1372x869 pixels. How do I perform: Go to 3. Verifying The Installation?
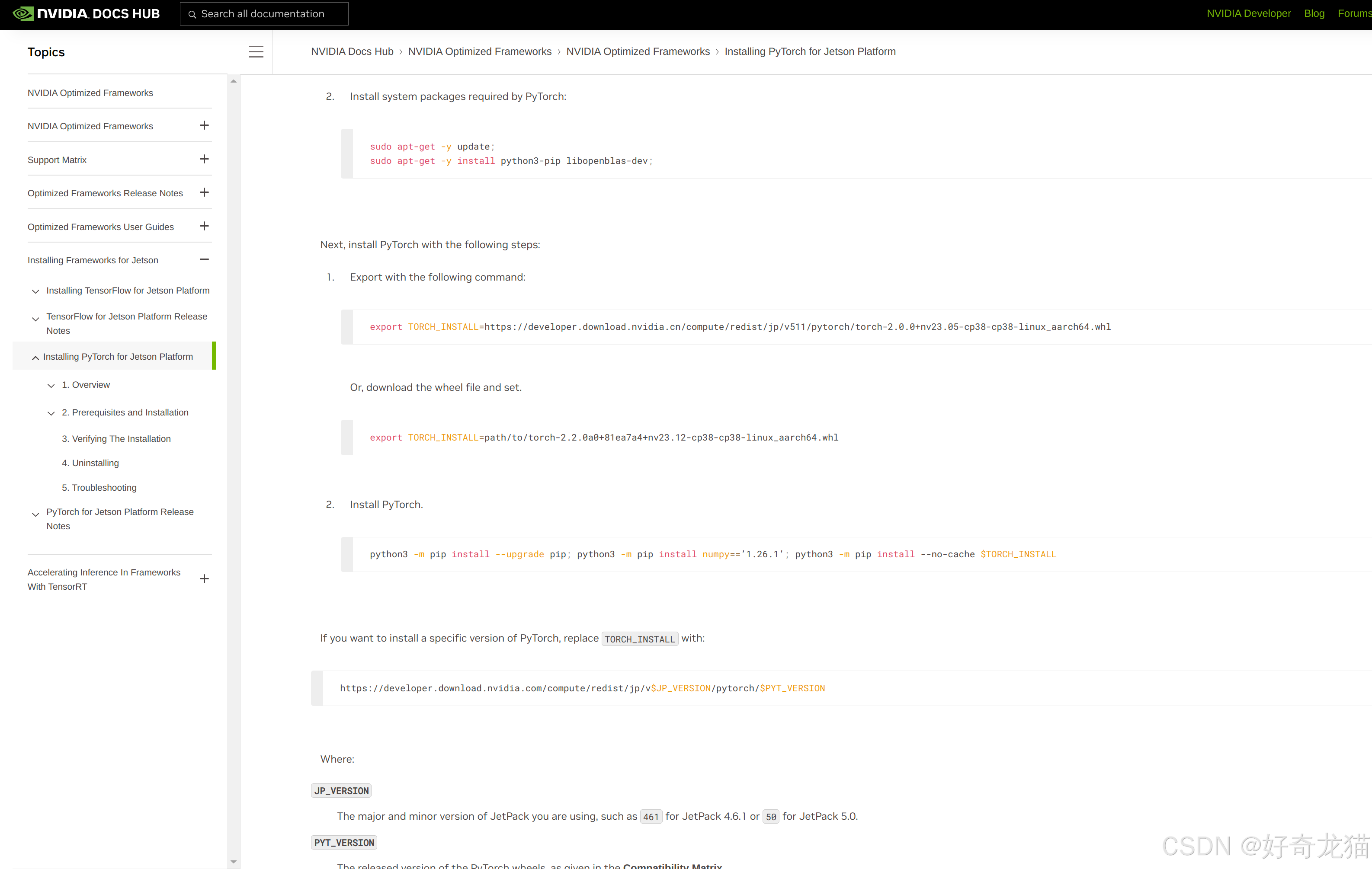click(x=116, y=438)
